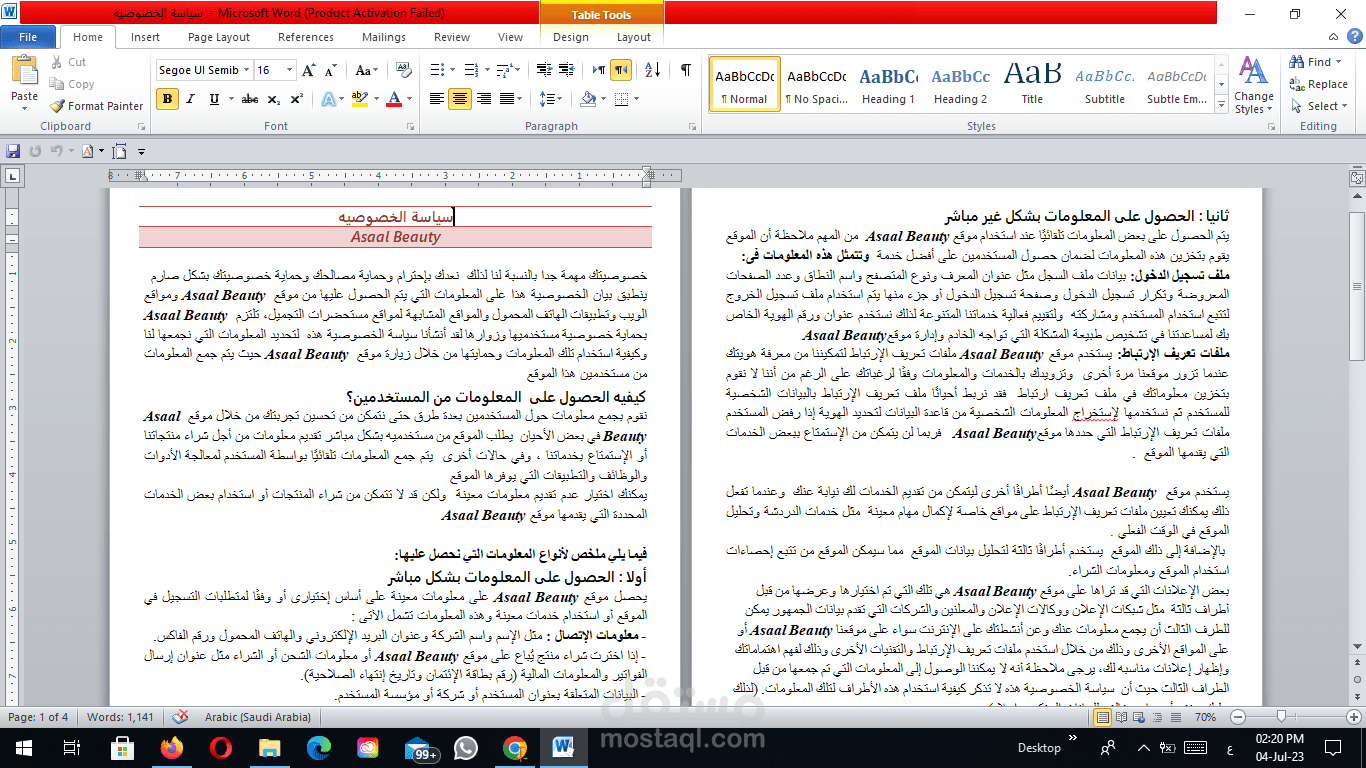Switch to Table Tools Design tab
The image size is (1366, 768).
[571, 37]
